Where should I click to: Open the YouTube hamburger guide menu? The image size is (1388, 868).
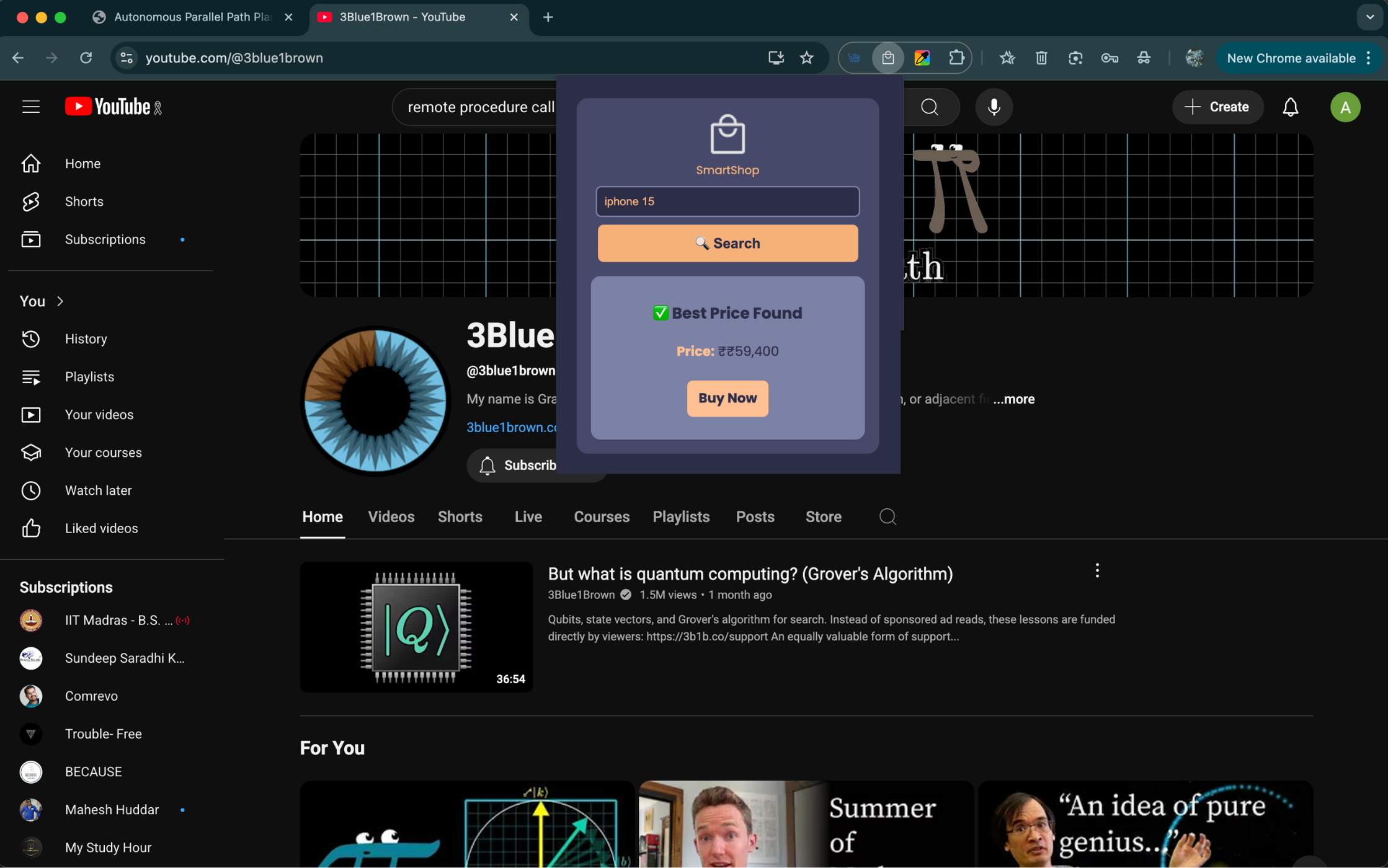tap(30, 107)
